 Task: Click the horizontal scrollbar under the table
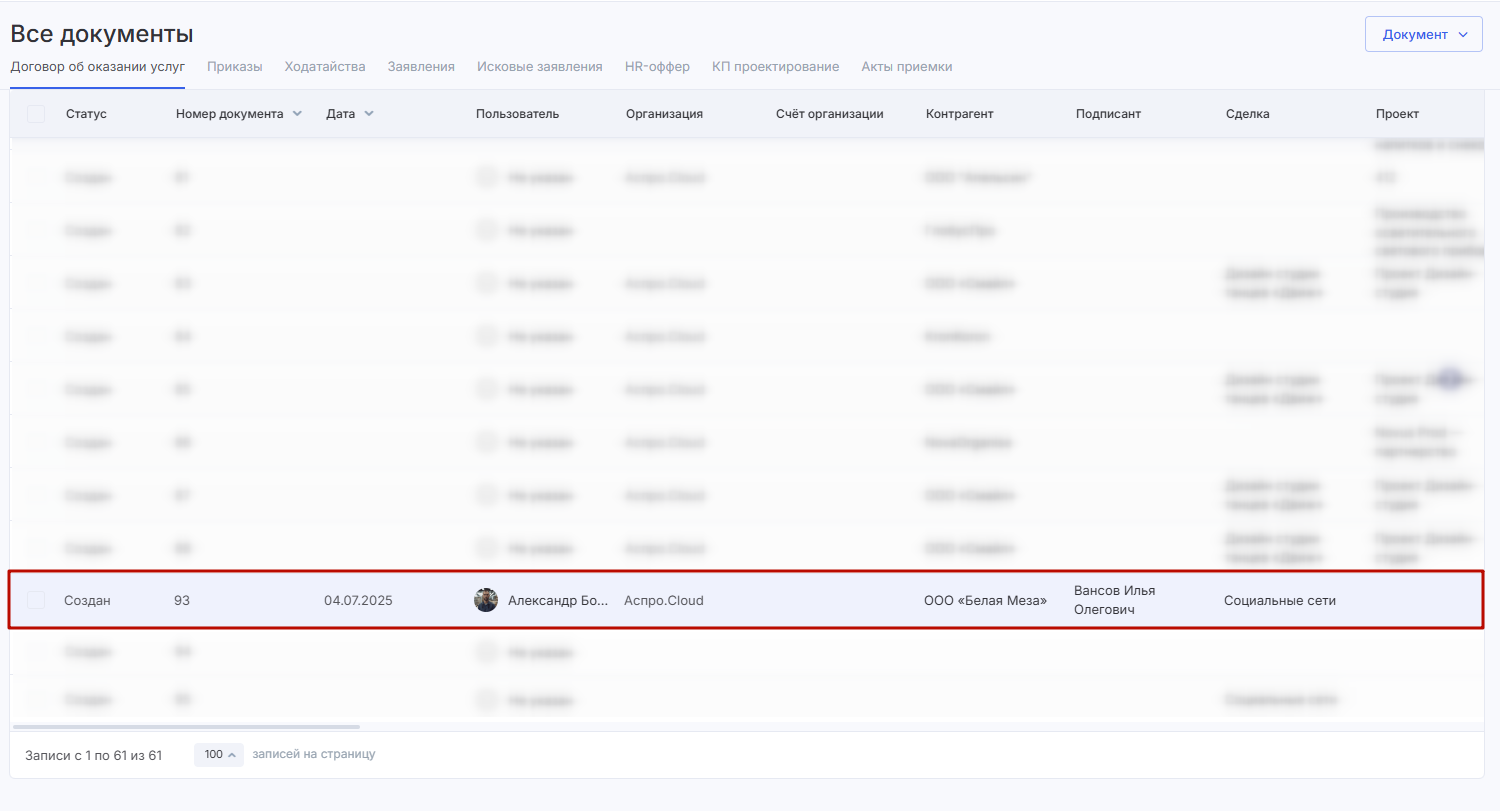(186, 727)
